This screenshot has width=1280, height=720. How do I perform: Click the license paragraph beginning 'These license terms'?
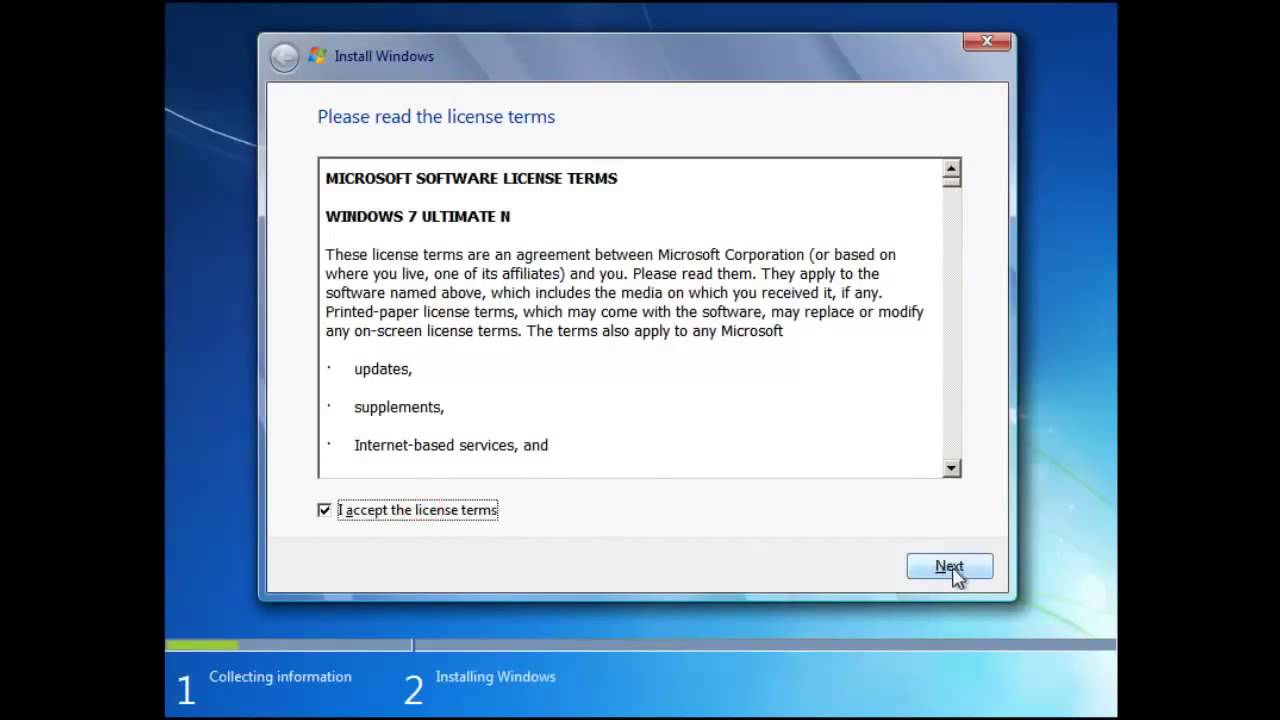[x=624, y=292]
